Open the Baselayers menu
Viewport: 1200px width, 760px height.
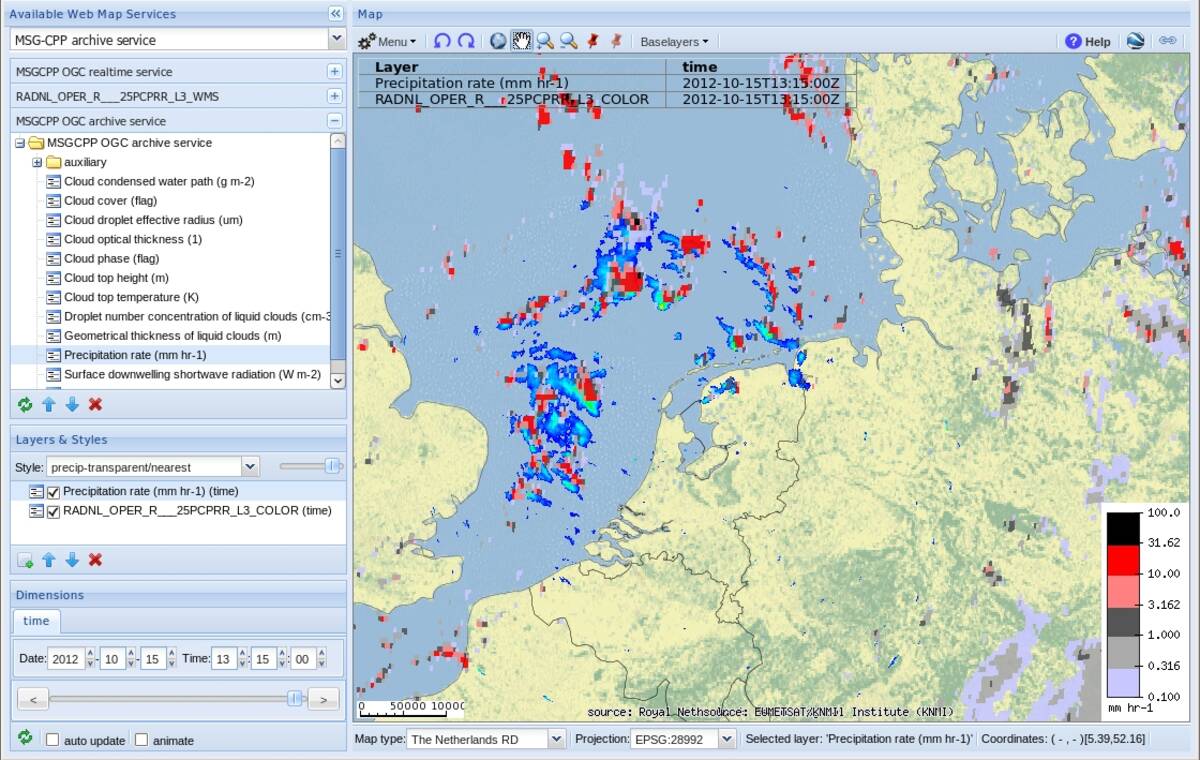674,41
